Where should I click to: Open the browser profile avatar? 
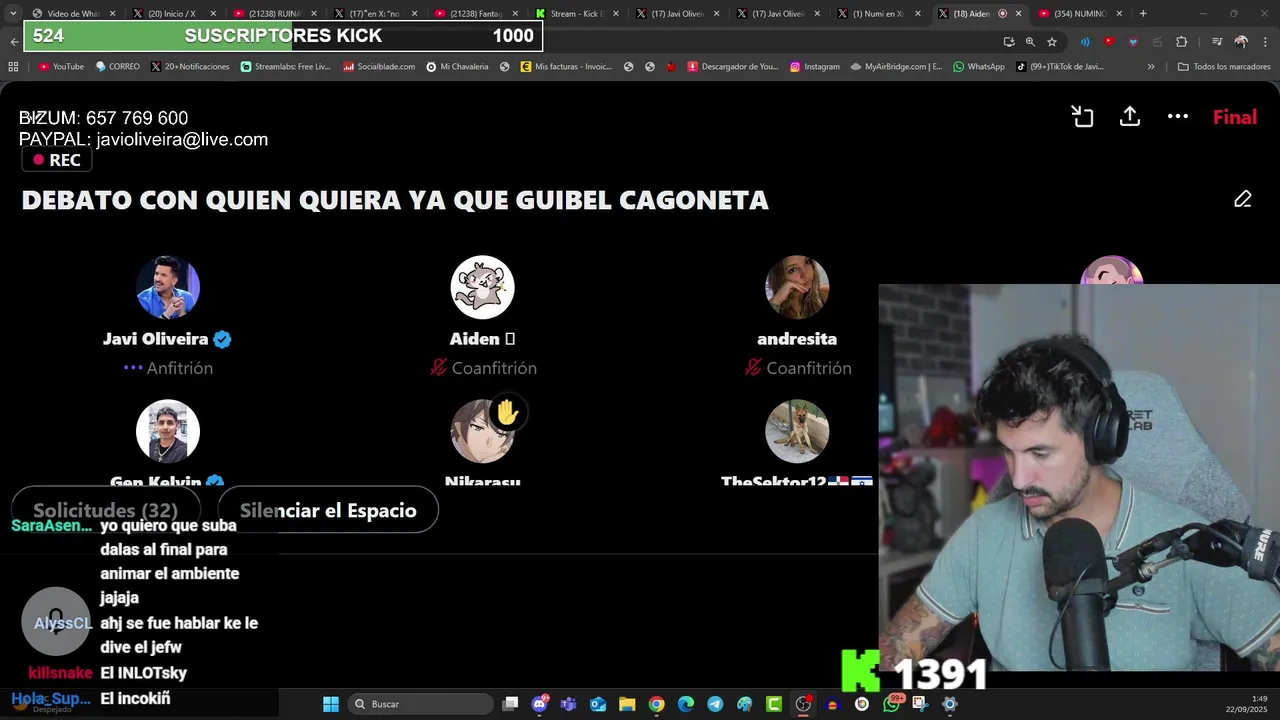[1241, 42]
